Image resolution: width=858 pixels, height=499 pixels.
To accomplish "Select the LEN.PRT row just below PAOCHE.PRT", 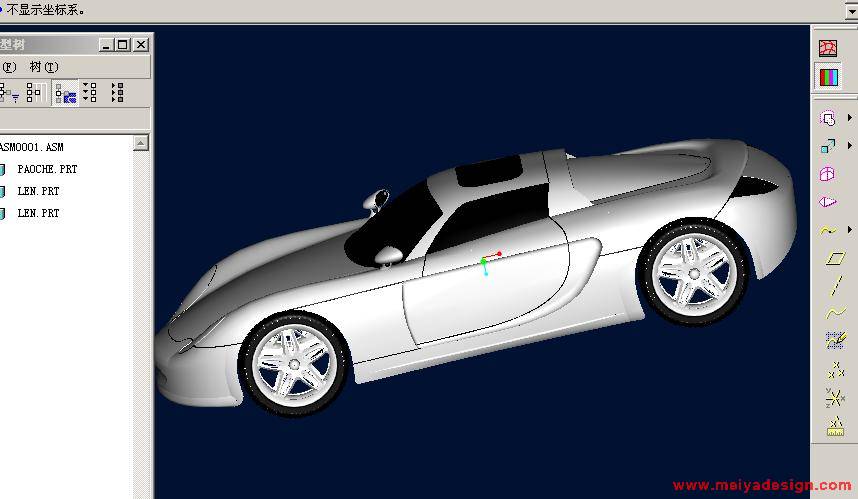I will click(x=38, y=191).
